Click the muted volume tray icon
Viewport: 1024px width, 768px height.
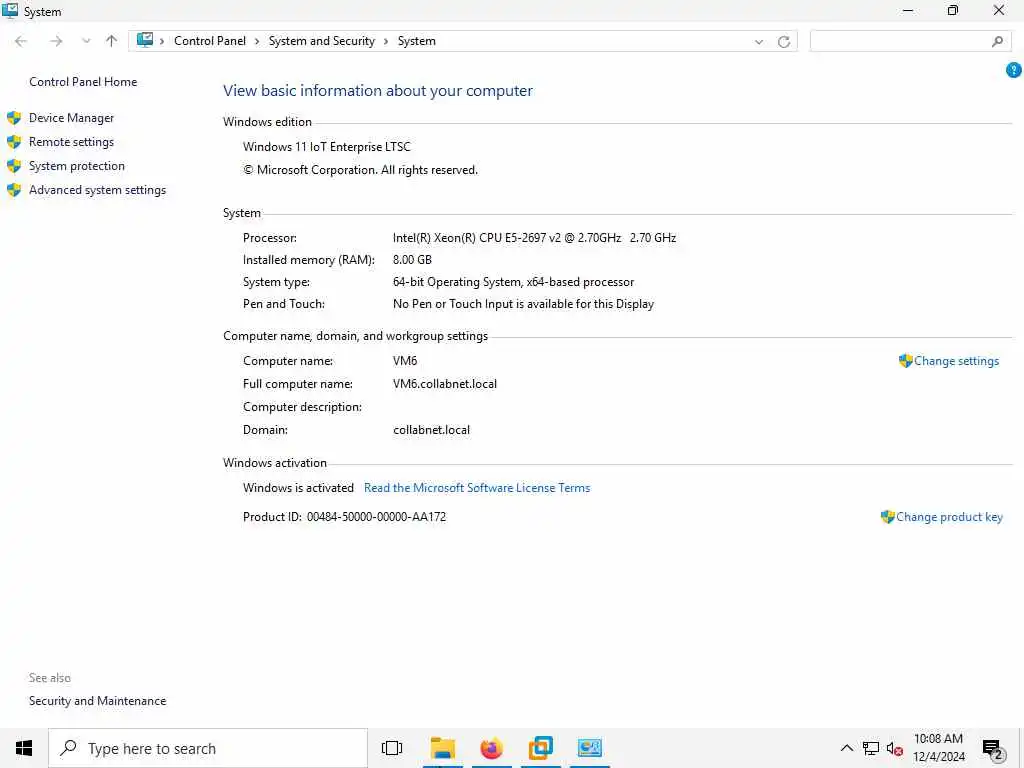tap(895, 749)
